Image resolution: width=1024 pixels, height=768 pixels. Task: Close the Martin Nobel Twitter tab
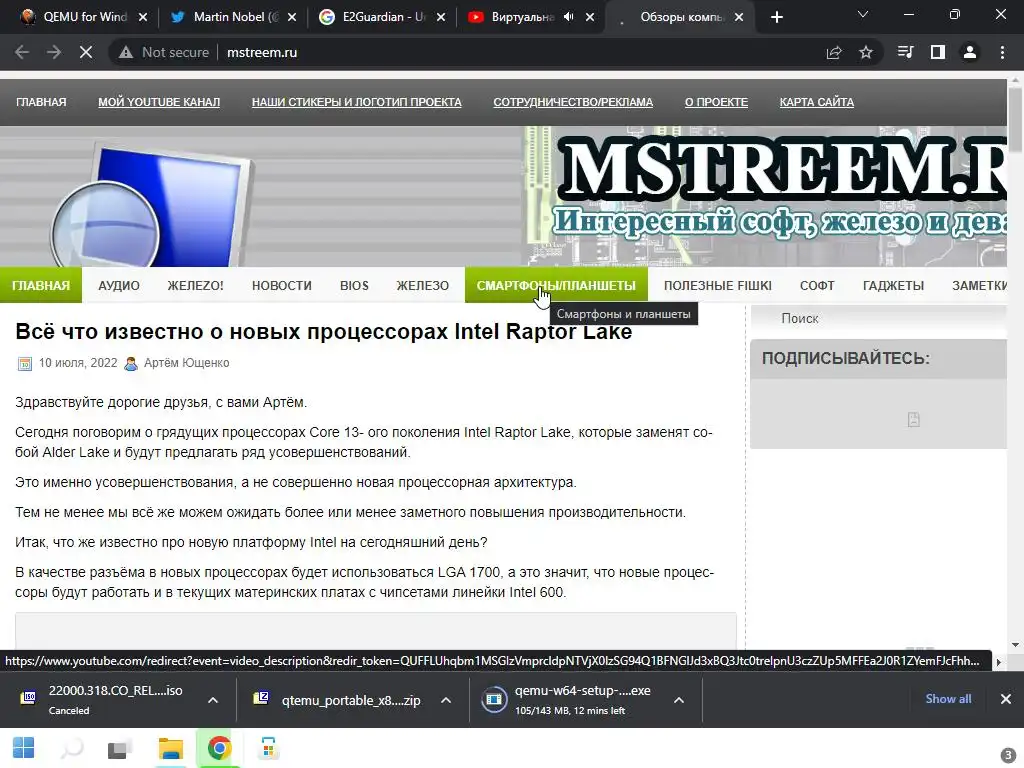point(292,17)
